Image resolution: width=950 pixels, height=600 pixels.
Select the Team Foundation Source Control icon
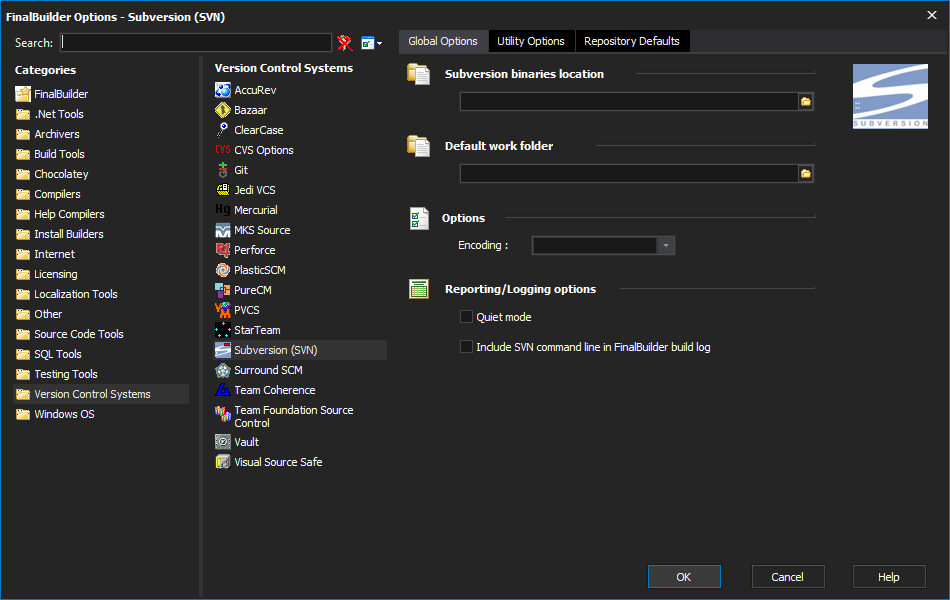pos(223,414)
